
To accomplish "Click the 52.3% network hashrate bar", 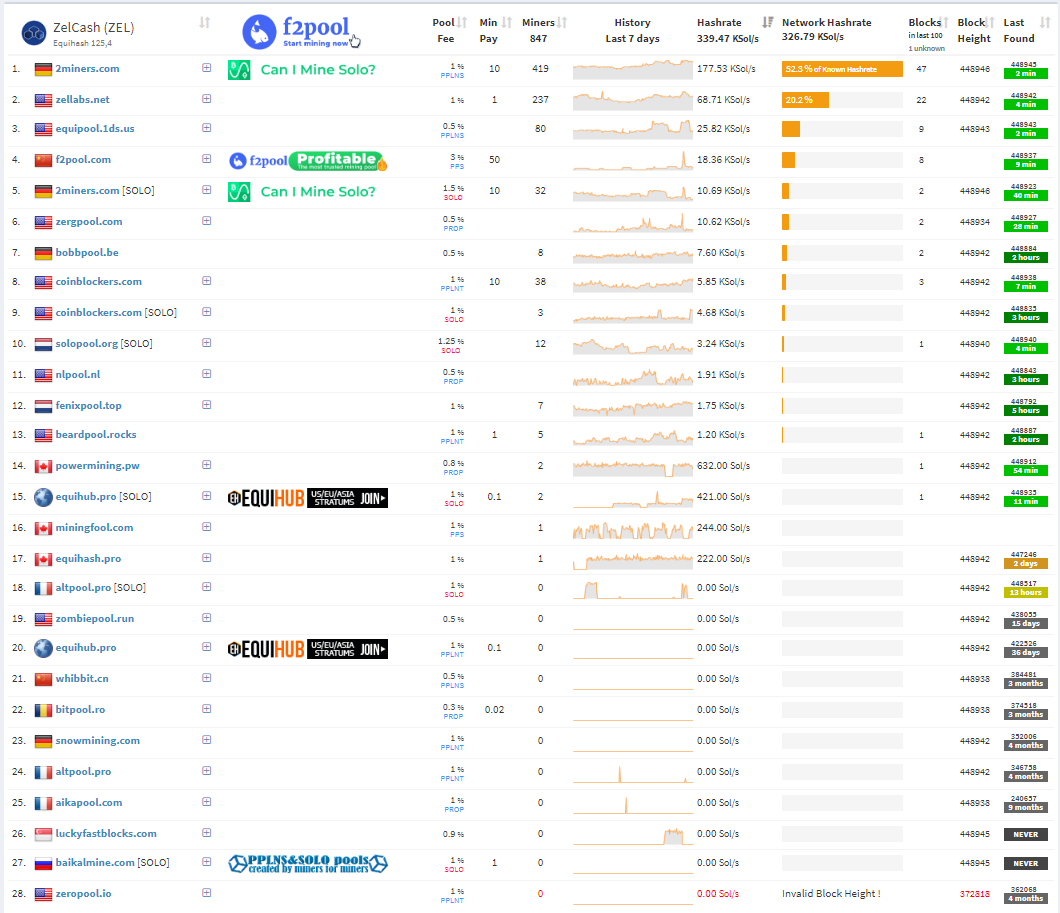I will coord(842,69).
